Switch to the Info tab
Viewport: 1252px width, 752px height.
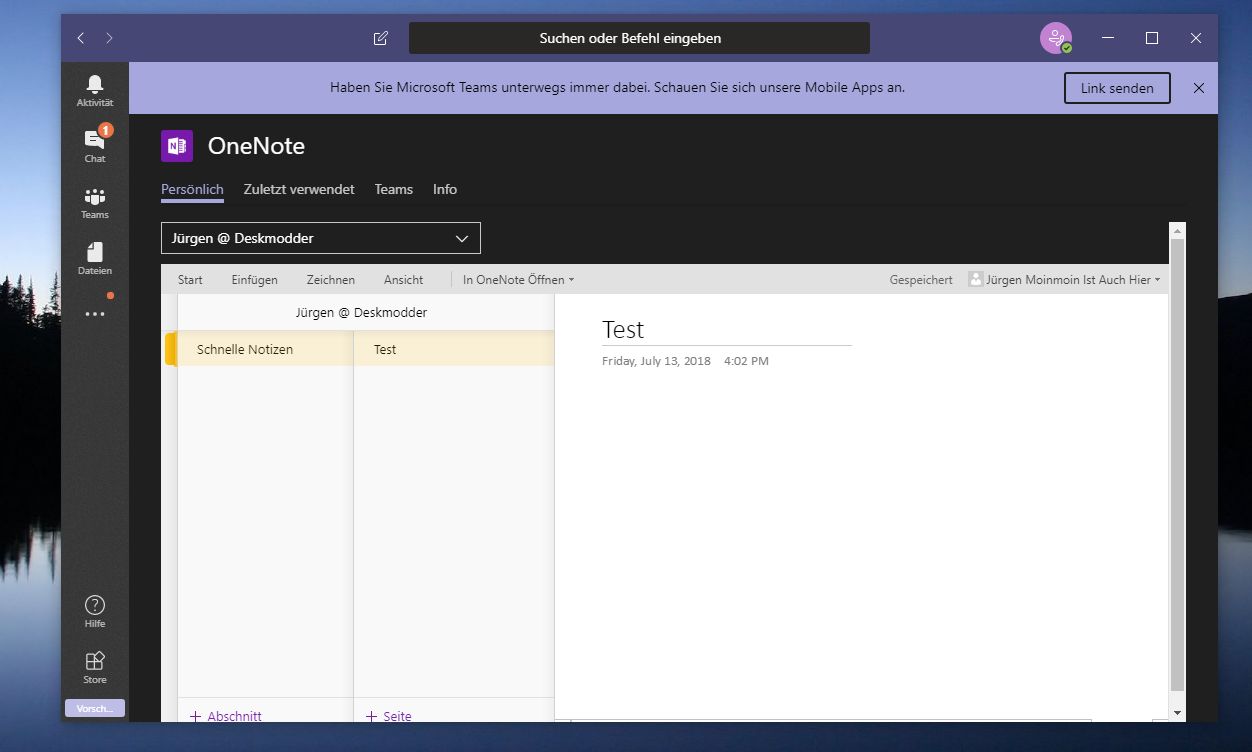[445, 189]
